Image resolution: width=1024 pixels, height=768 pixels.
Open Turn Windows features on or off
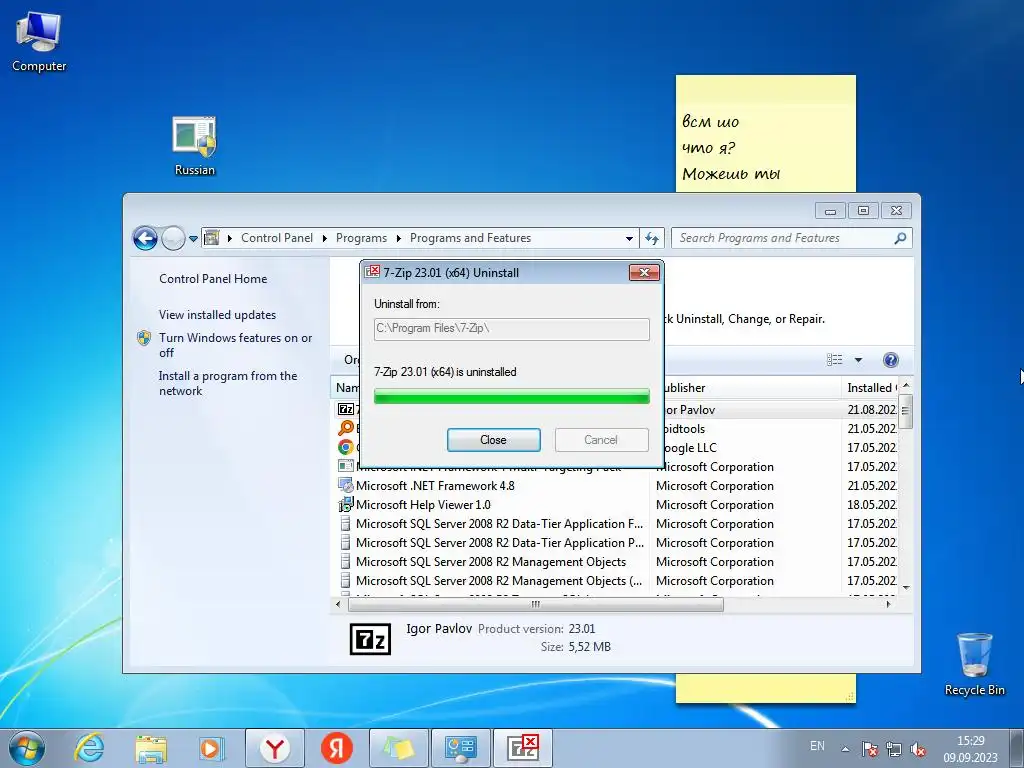(235, 345)
